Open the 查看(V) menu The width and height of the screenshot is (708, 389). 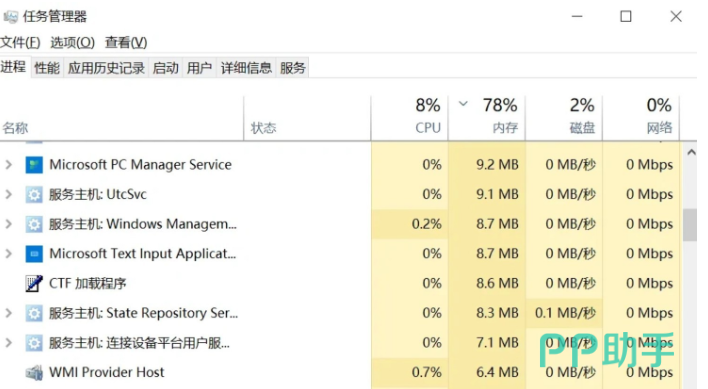(x=126, y=42)
